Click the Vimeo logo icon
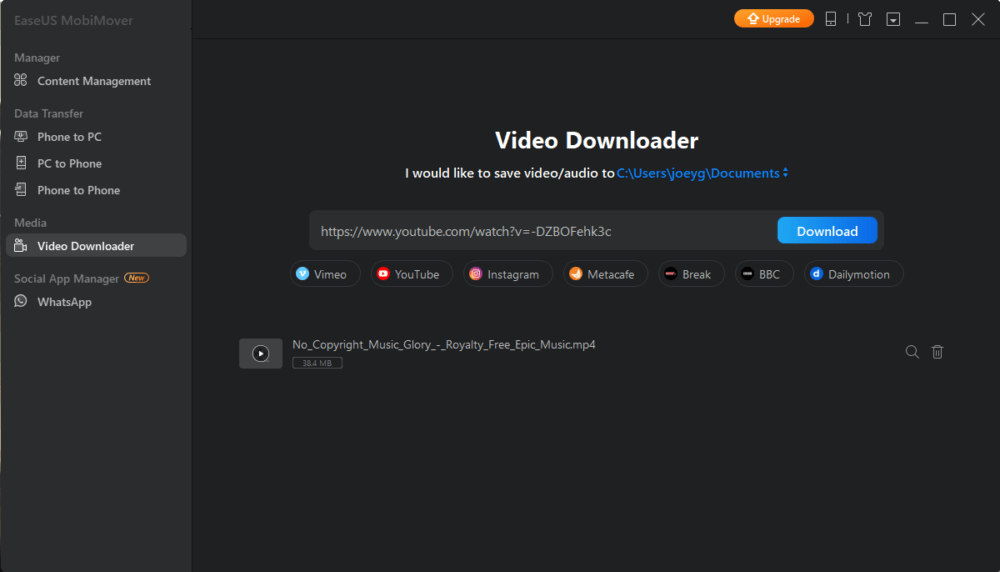This screenshot has height=572, width=1000. click(303, 274)
